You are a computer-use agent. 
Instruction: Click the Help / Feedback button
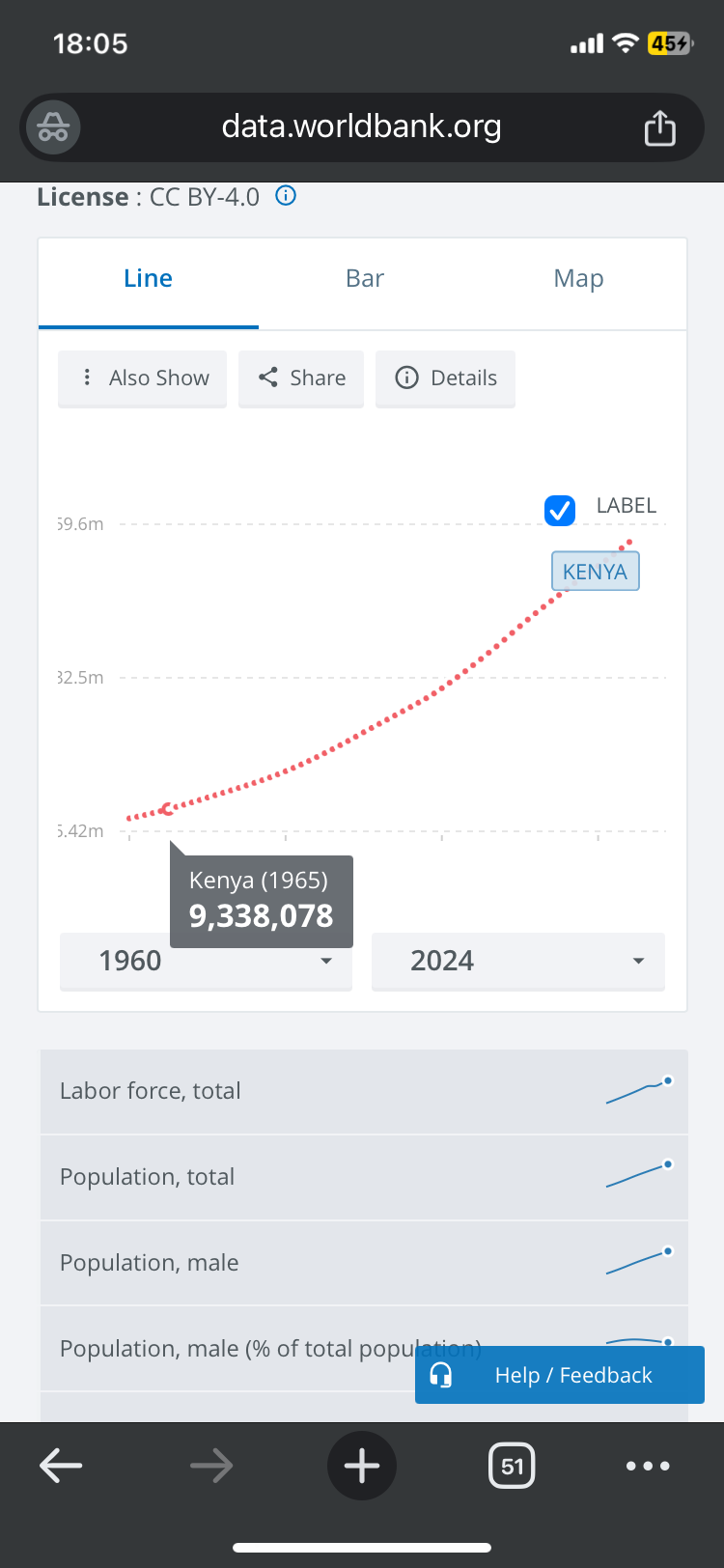560,1375
